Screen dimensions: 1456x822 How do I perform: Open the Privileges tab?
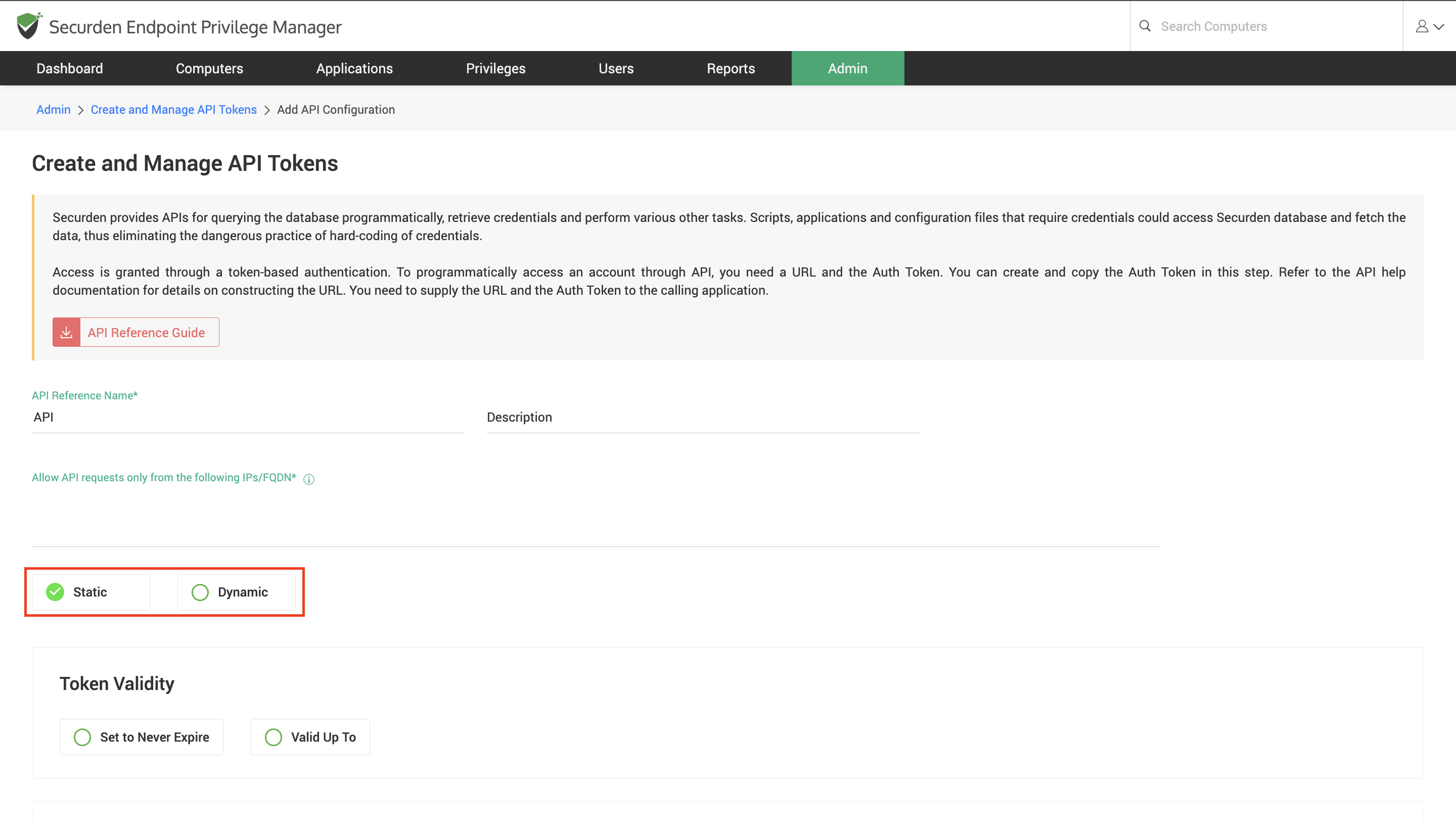(495, 68)
